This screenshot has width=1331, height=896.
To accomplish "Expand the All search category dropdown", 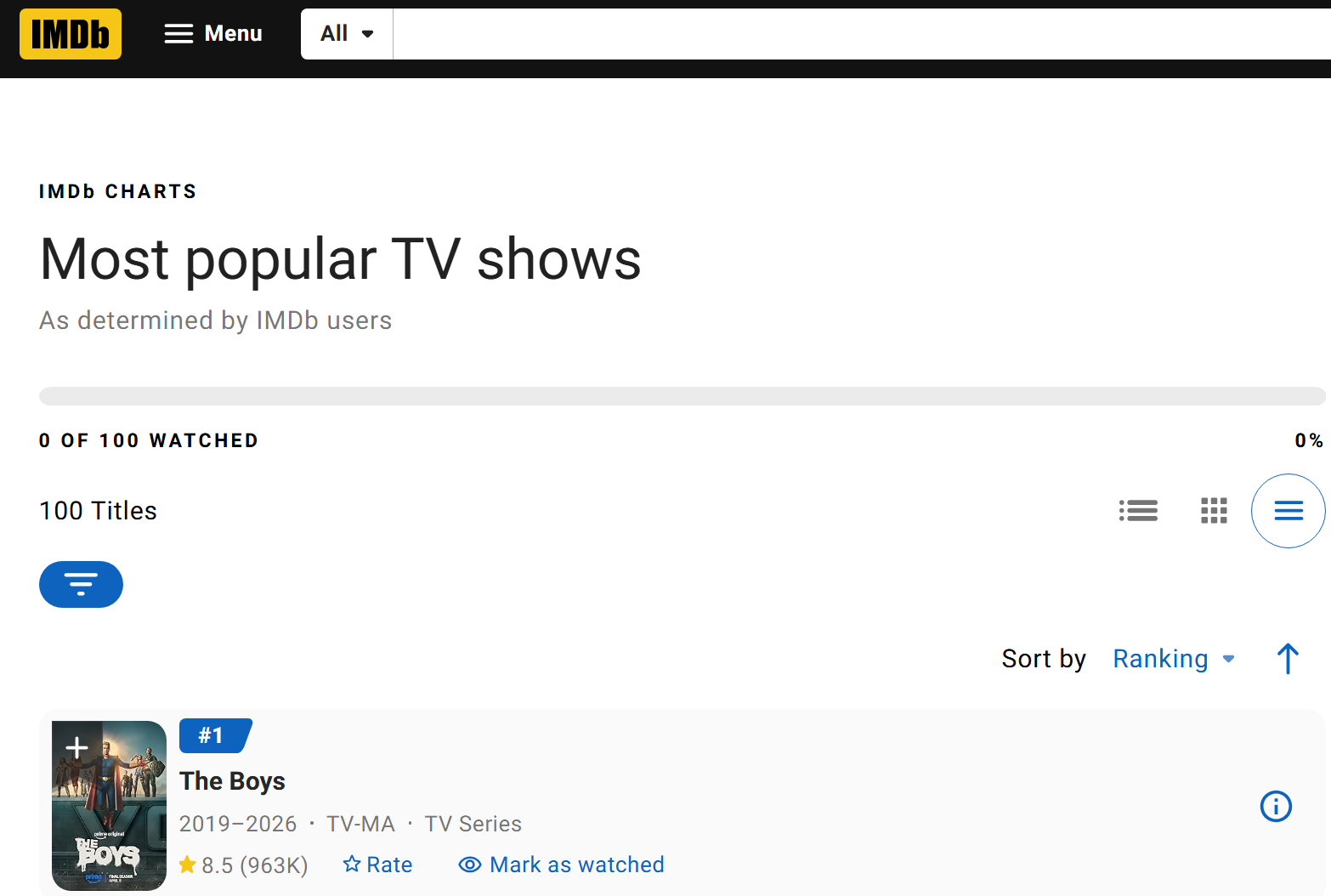I will 347,34.
